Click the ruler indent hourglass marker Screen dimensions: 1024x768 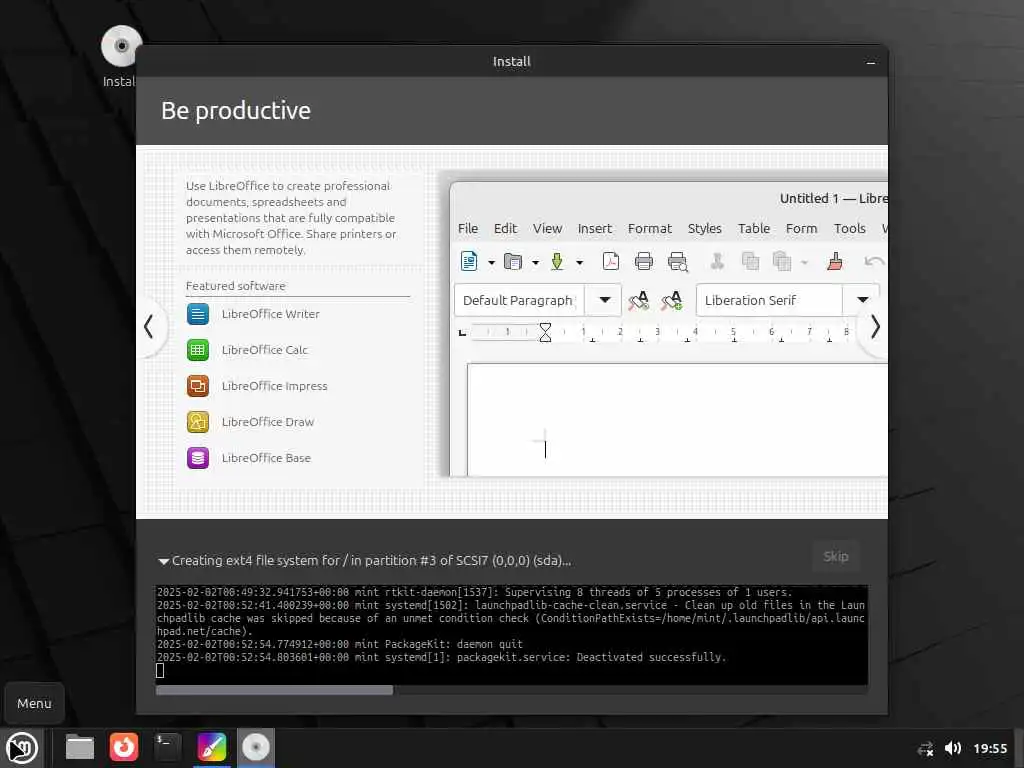click(x=545, y=332)
